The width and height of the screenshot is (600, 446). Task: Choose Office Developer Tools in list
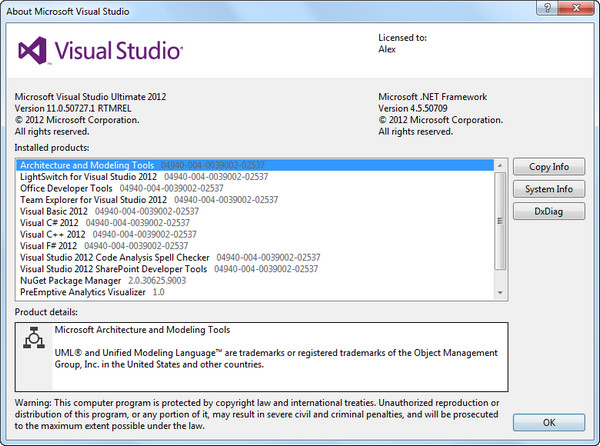(x=66, y=188)
